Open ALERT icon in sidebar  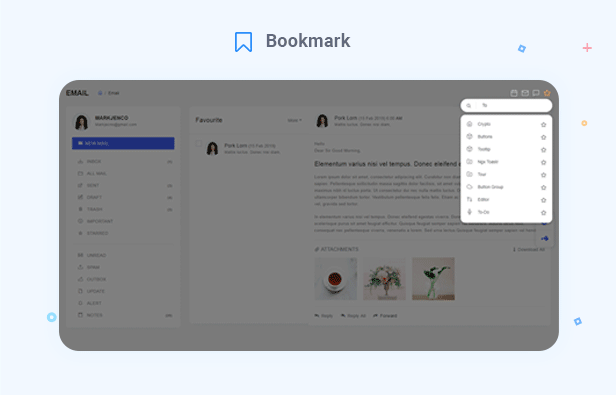[x=80, y=303]
